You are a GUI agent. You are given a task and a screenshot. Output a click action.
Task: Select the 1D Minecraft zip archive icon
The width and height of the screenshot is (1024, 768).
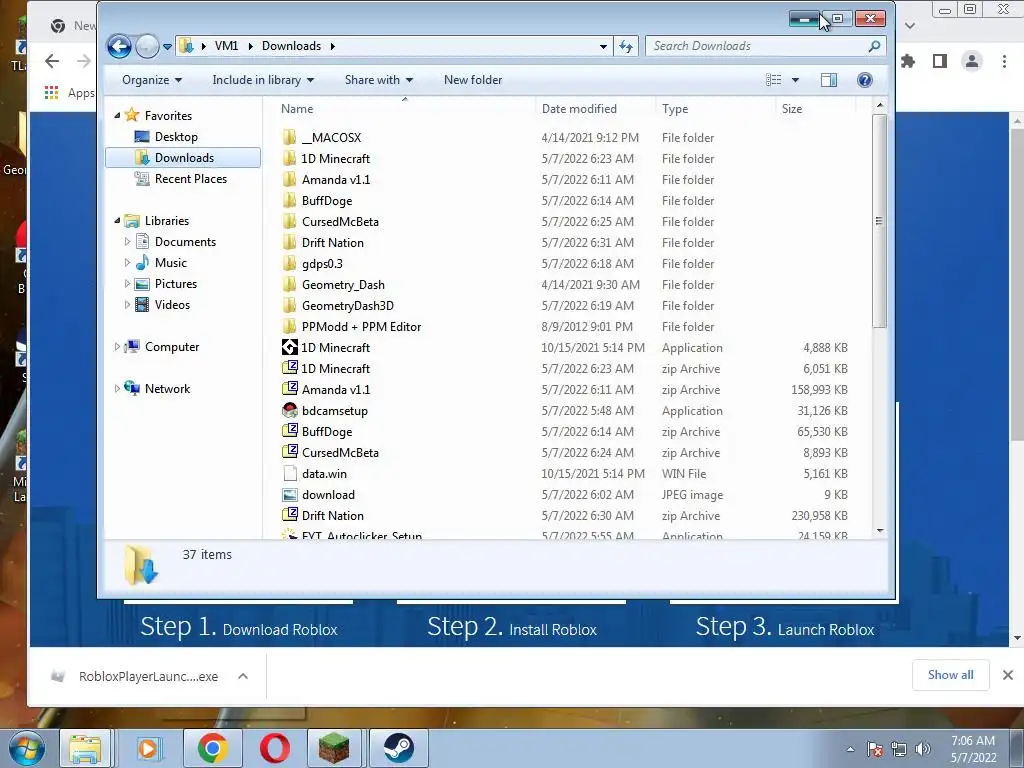tap(289, 368)
